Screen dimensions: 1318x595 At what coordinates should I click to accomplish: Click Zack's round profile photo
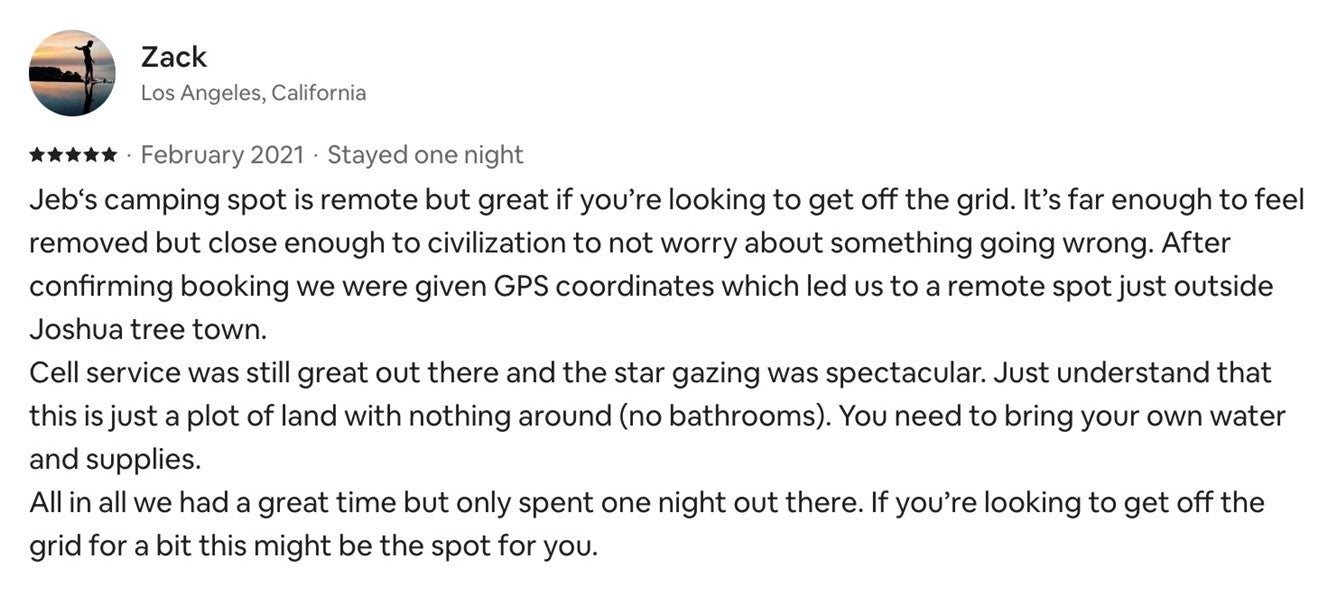point(72,73)
